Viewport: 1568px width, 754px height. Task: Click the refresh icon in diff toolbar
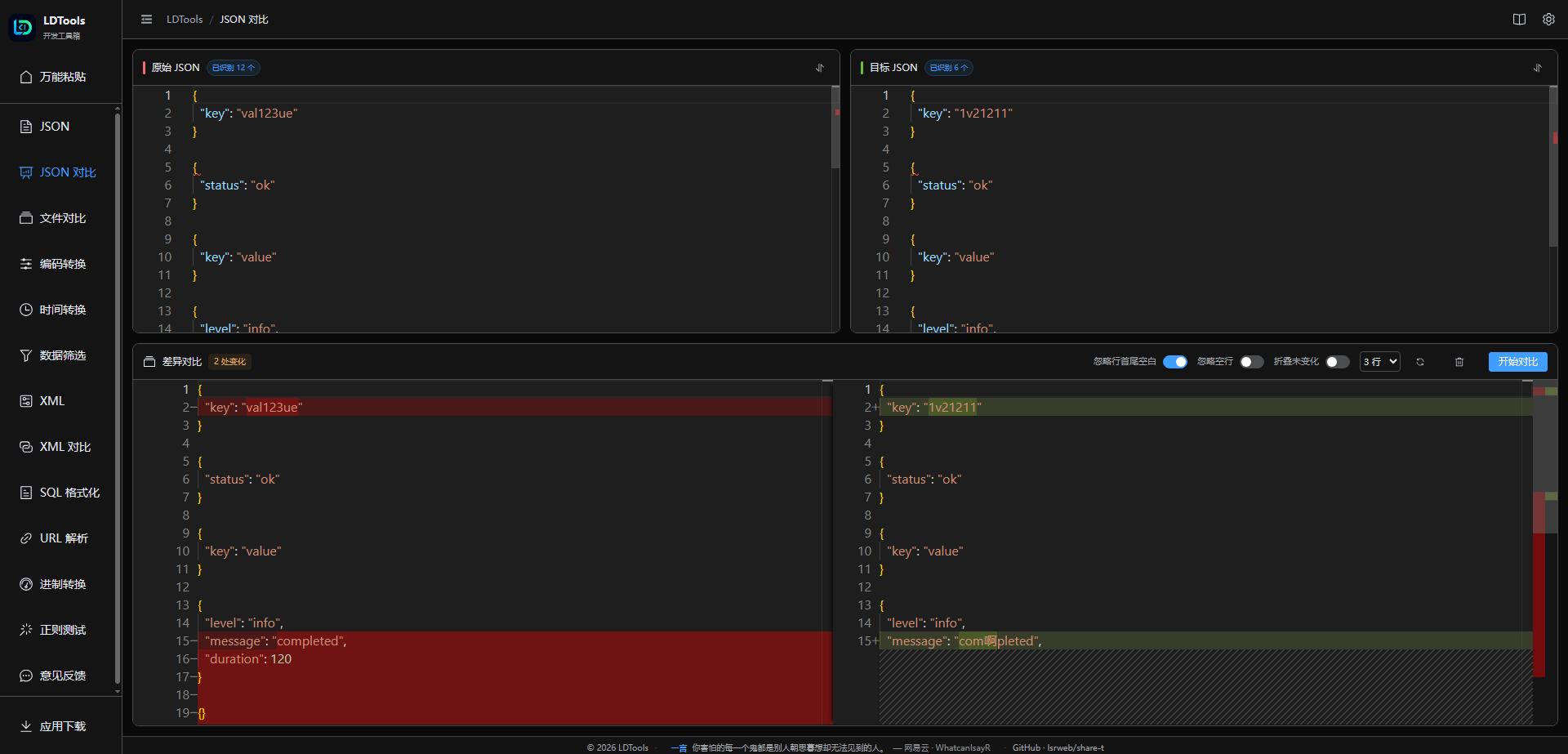coord(1420,362)
